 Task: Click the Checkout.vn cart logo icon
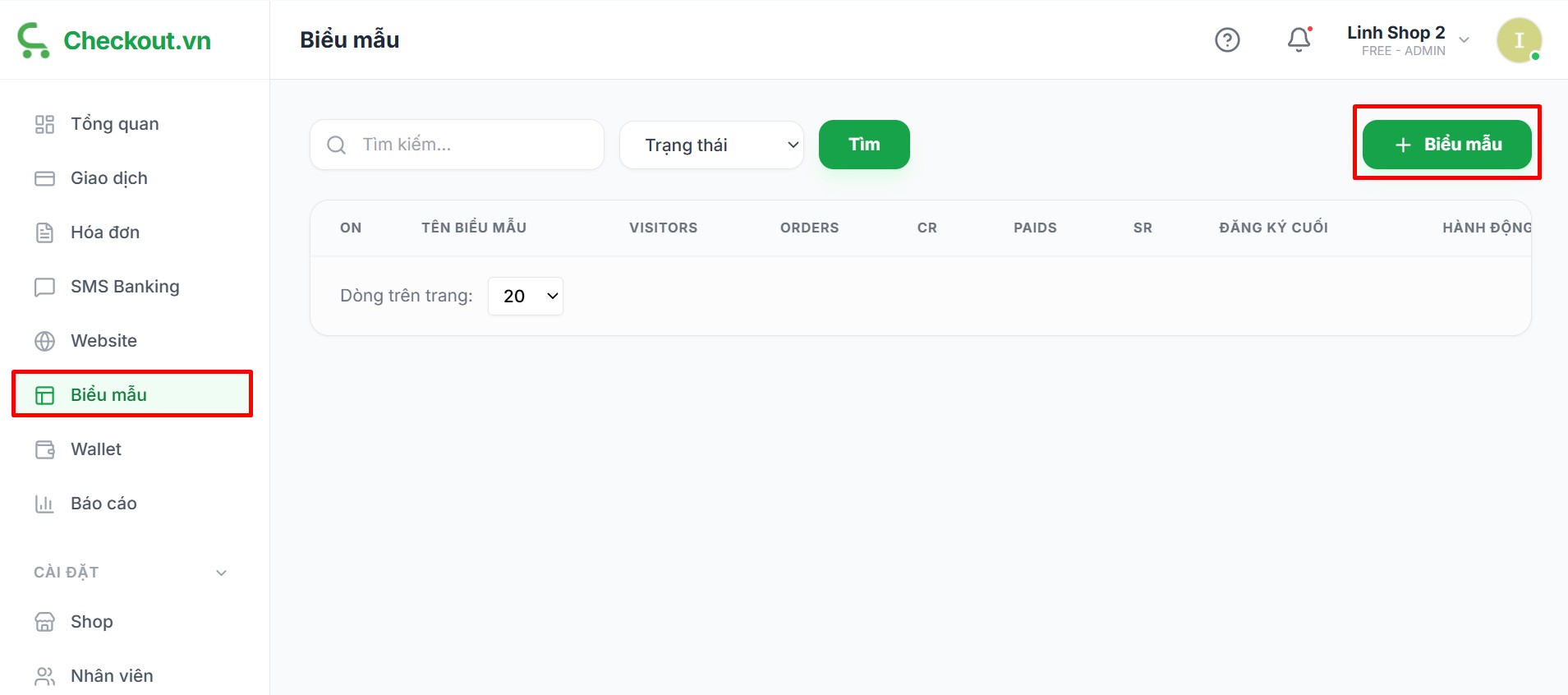click(x=34, y=40)
